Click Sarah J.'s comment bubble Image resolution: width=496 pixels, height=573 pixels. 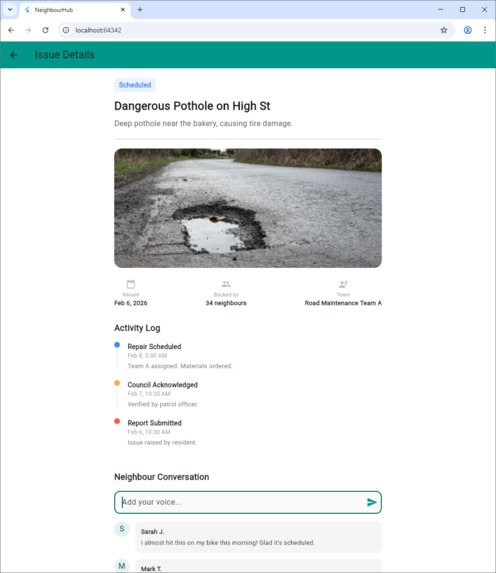pos(258,537)
